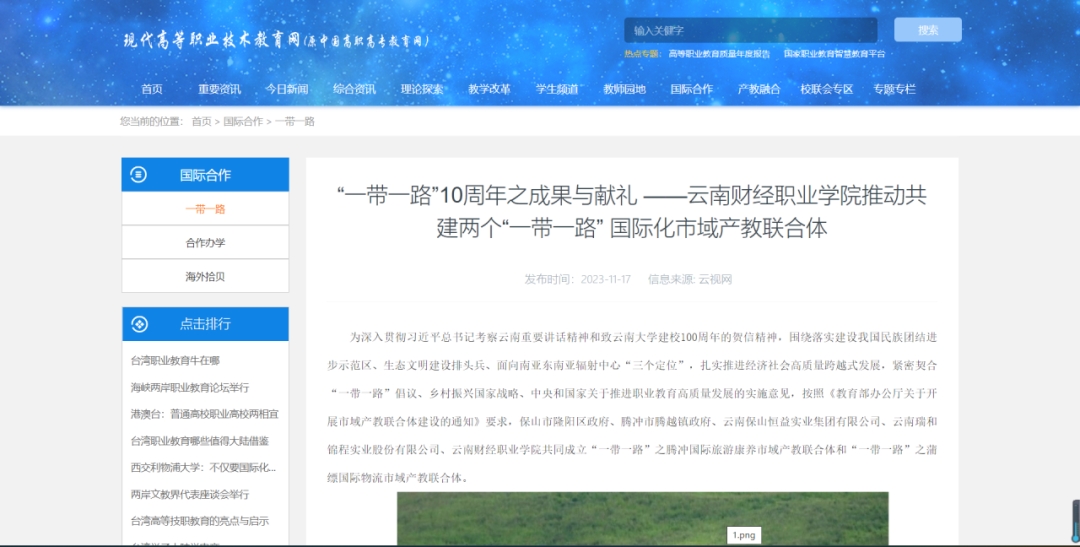Image resolution: width=1080 pixels, height=547 pixels.
Task: Open the article 台湾职业教育牛在哪
Action: point(175,360)
